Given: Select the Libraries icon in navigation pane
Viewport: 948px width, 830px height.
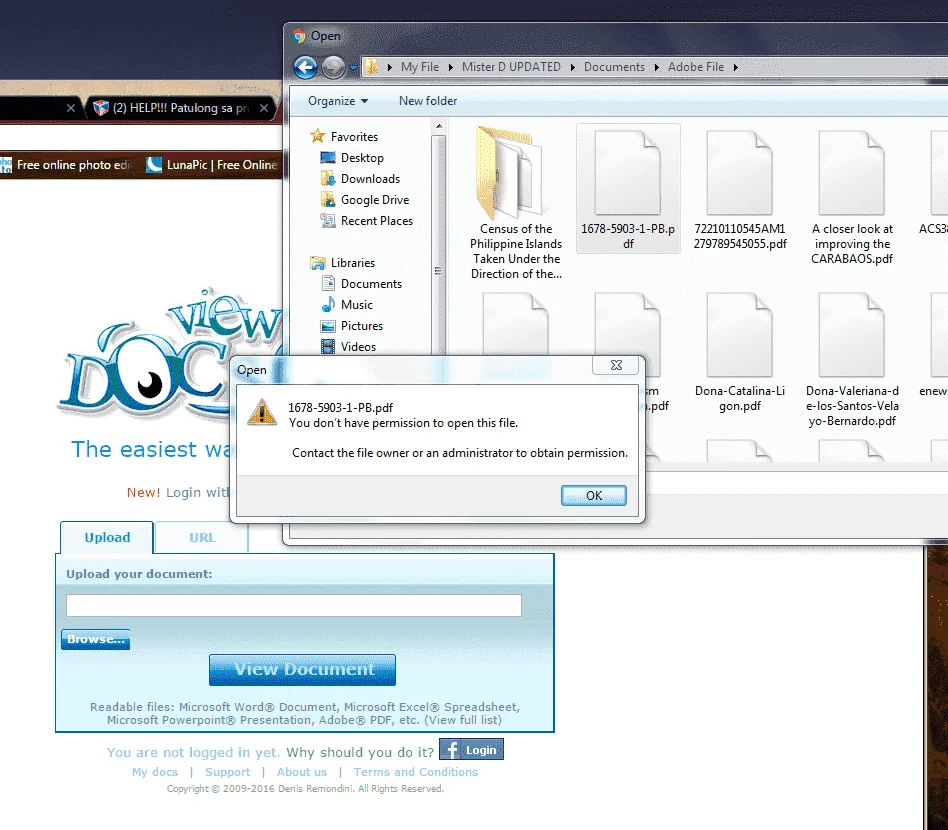Looking at the screenshot, I should pyautogui.click(x=317, y=263).
